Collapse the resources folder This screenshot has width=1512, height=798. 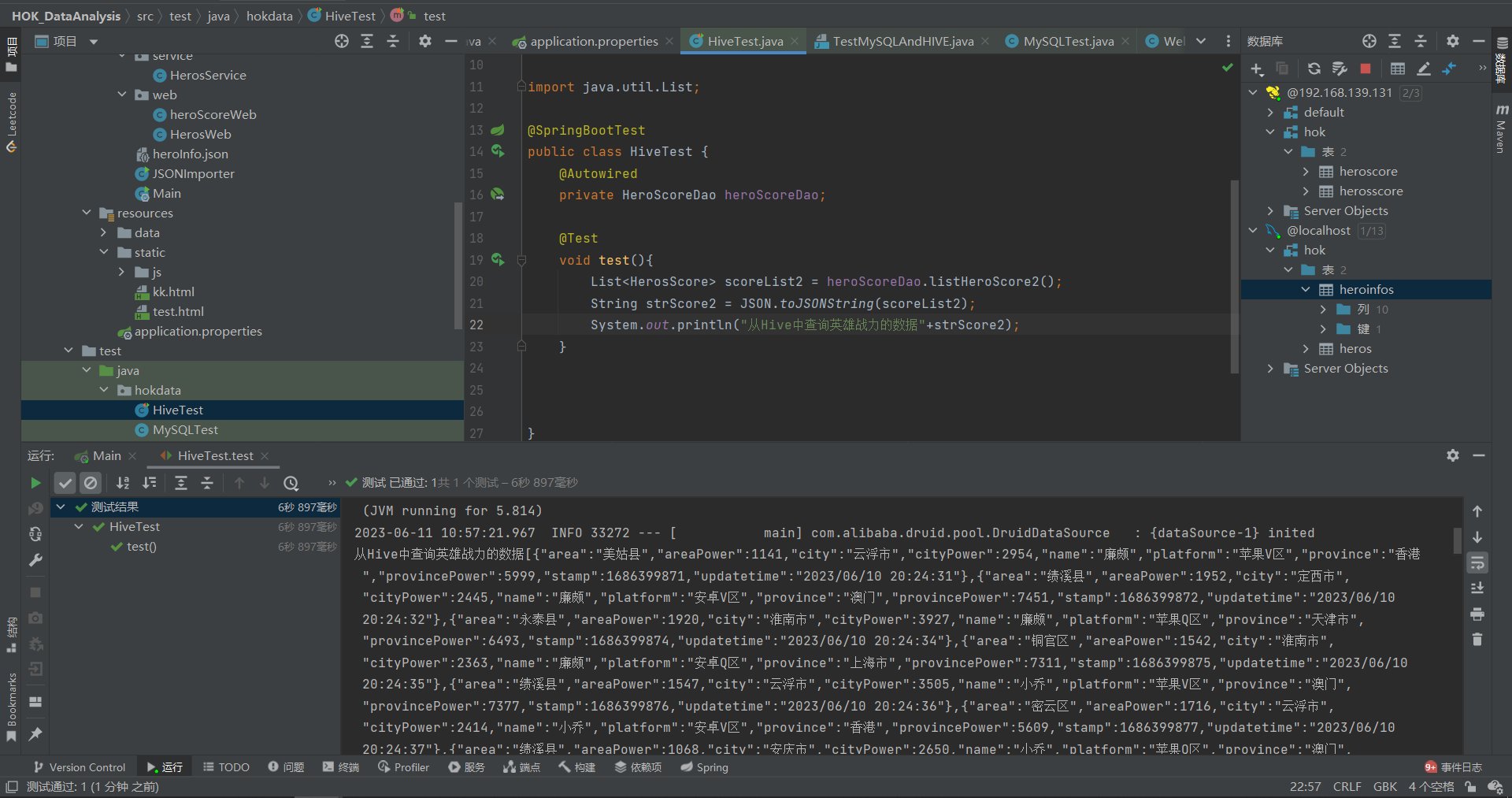tap(87, 213)
